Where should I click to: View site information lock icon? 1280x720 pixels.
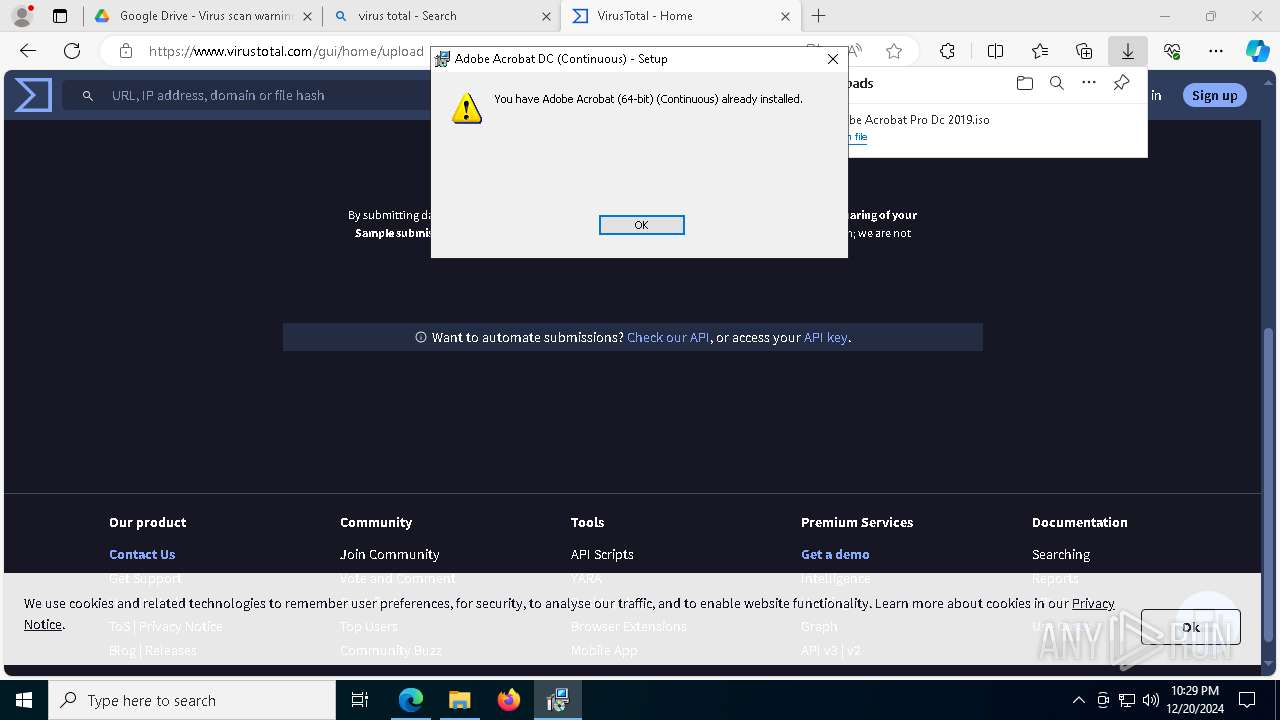click(126, 51)
